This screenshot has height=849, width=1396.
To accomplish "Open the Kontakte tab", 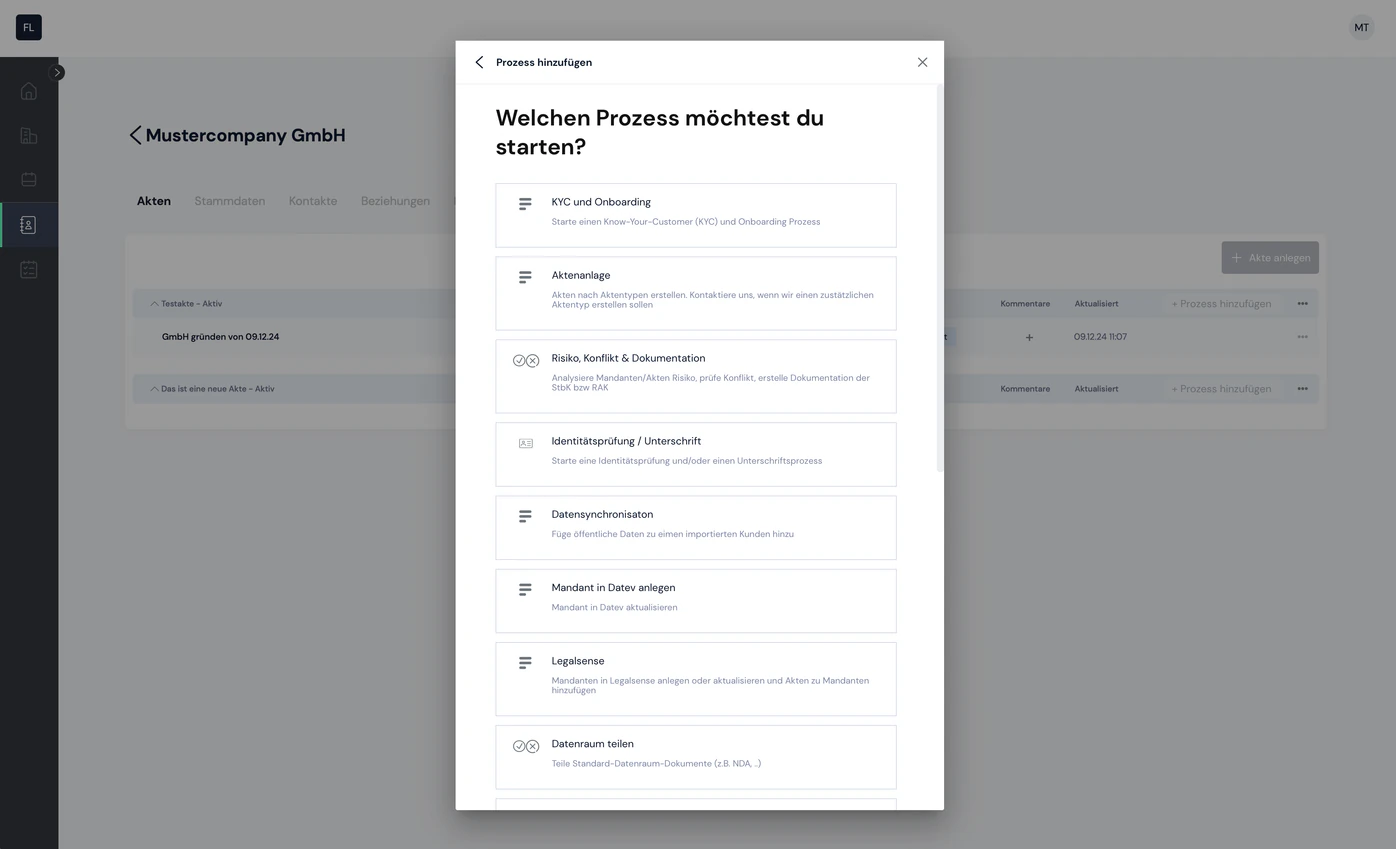I will [313, 201].
